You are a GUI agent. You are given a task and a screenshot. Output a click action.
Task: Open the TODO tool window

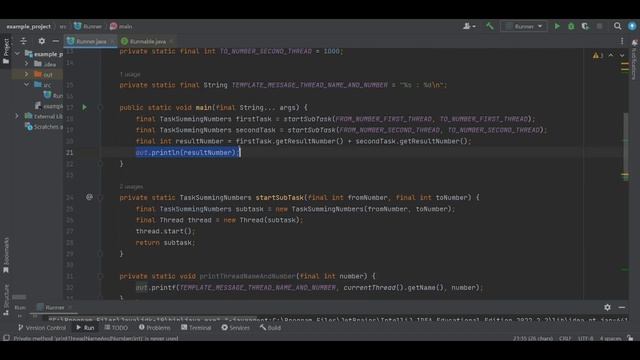point(116,327)
